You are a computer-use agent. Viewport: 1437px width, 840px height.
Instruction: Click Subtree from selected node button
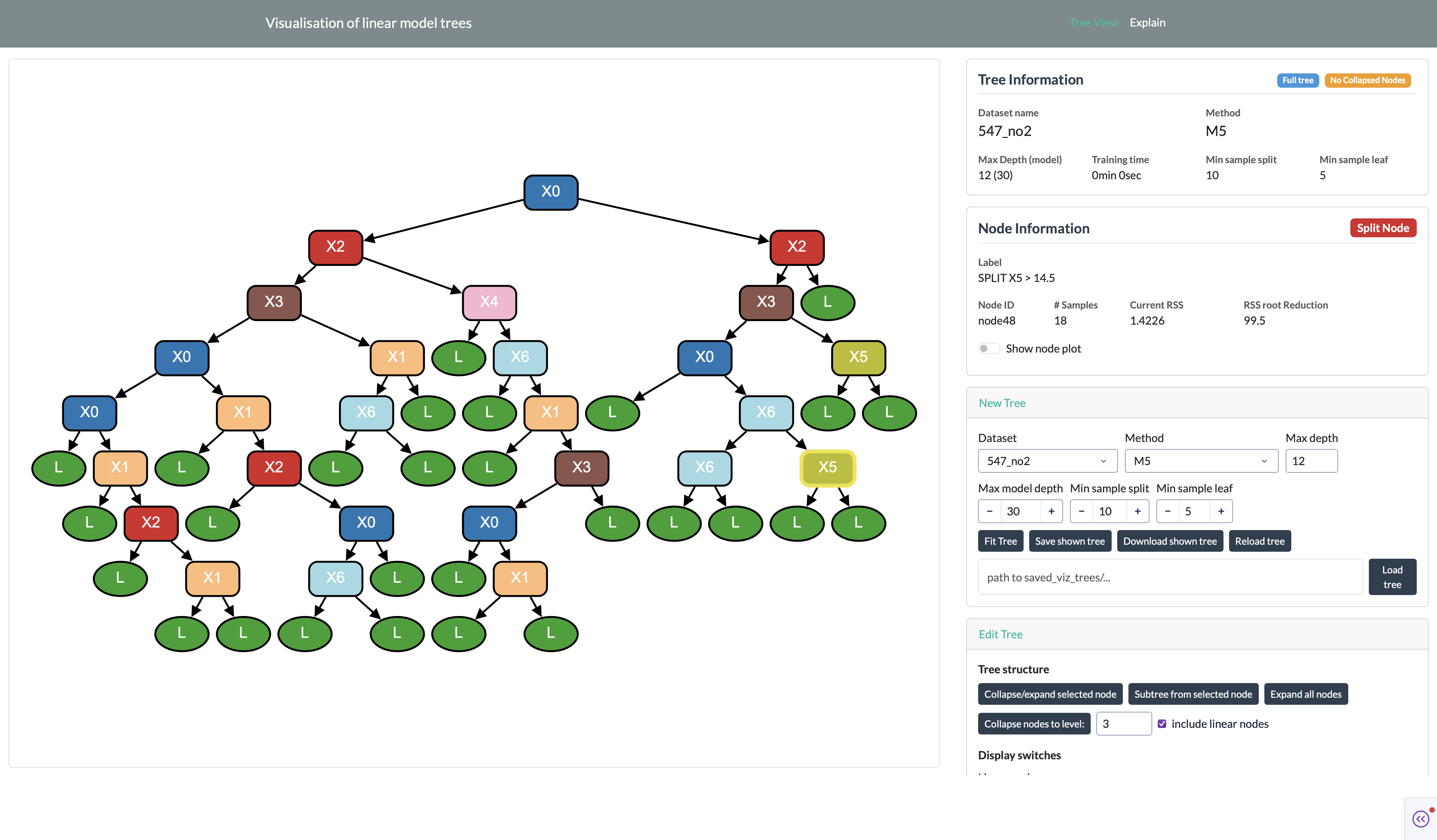(1193, 694)
